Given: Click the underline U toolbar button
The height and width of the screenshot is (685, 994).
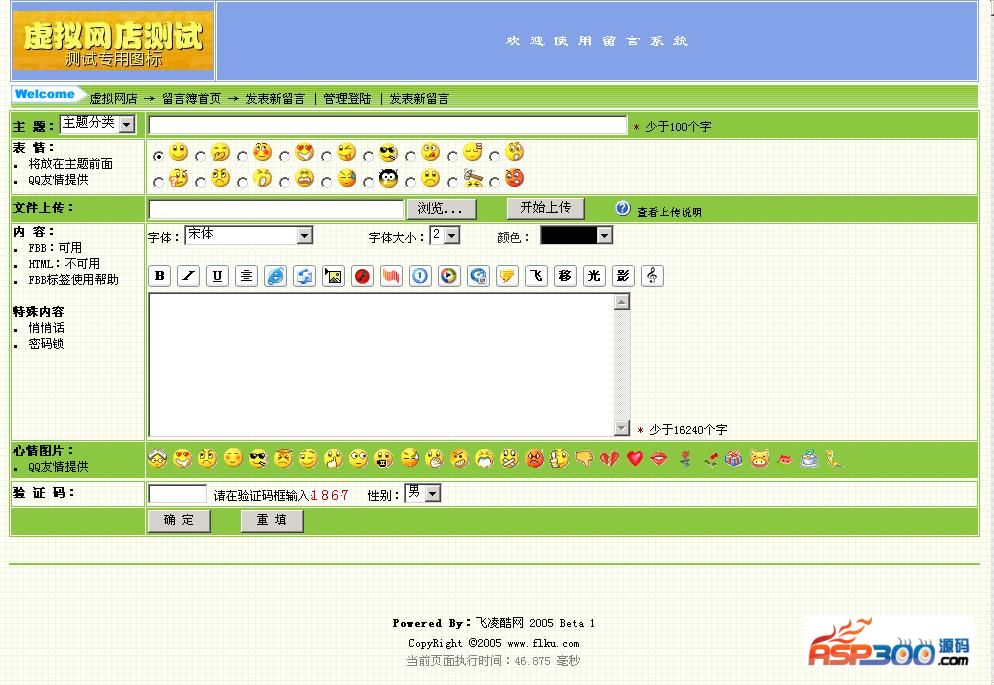Looking at the screenshot, I should pos(217,276).
